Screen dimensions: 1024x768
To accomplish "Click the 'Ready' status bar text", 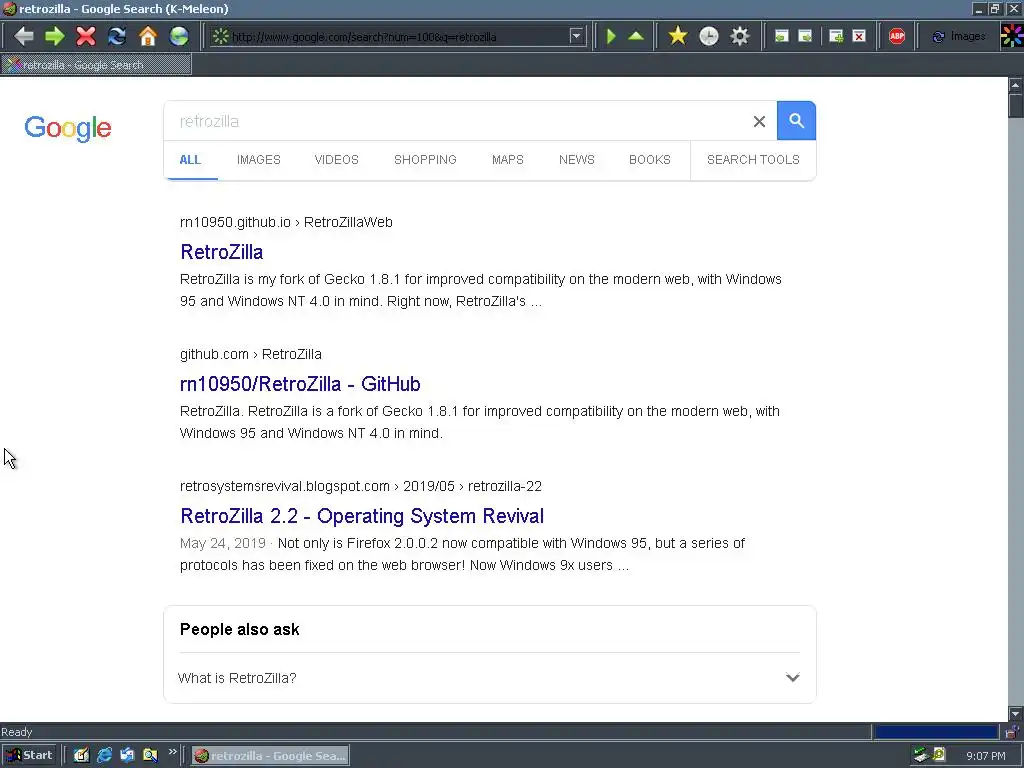I will click(17, 732).
